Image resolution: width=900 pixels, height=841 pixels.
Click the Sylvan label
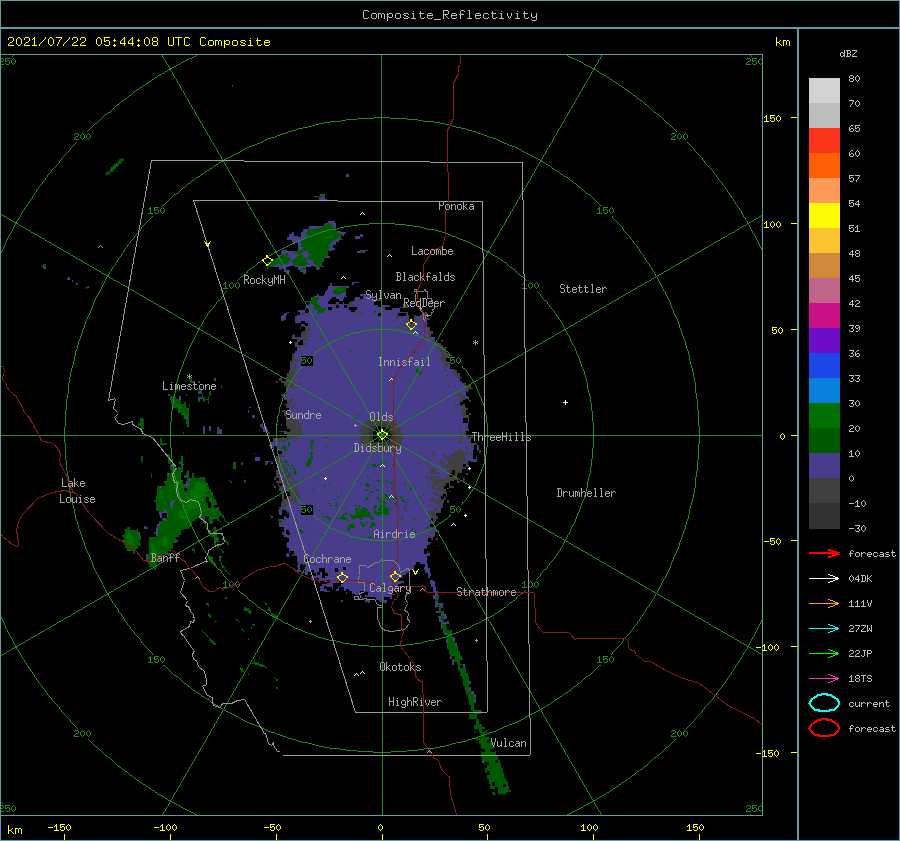[383, 295]
